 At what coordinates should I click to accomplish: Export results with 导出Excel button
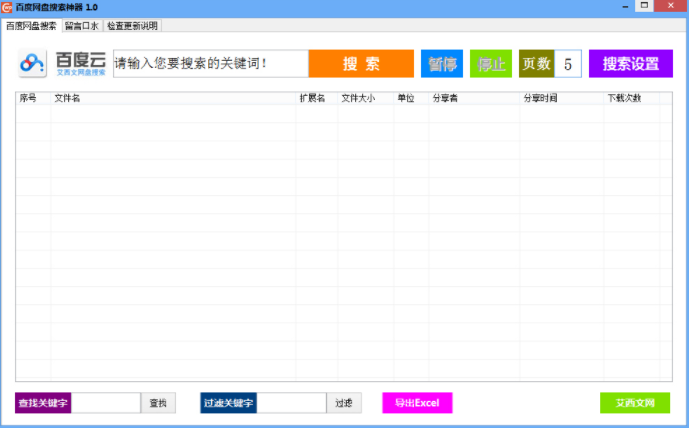tap(417, 403)
